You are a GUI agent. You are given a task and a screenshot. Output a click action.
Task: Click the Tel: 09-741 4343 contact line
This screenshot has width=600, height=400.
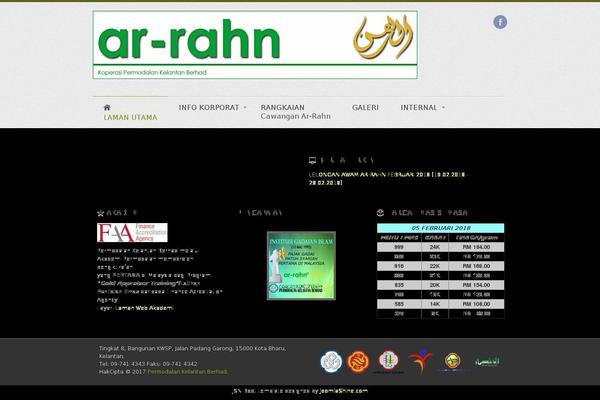coord(148,364)
